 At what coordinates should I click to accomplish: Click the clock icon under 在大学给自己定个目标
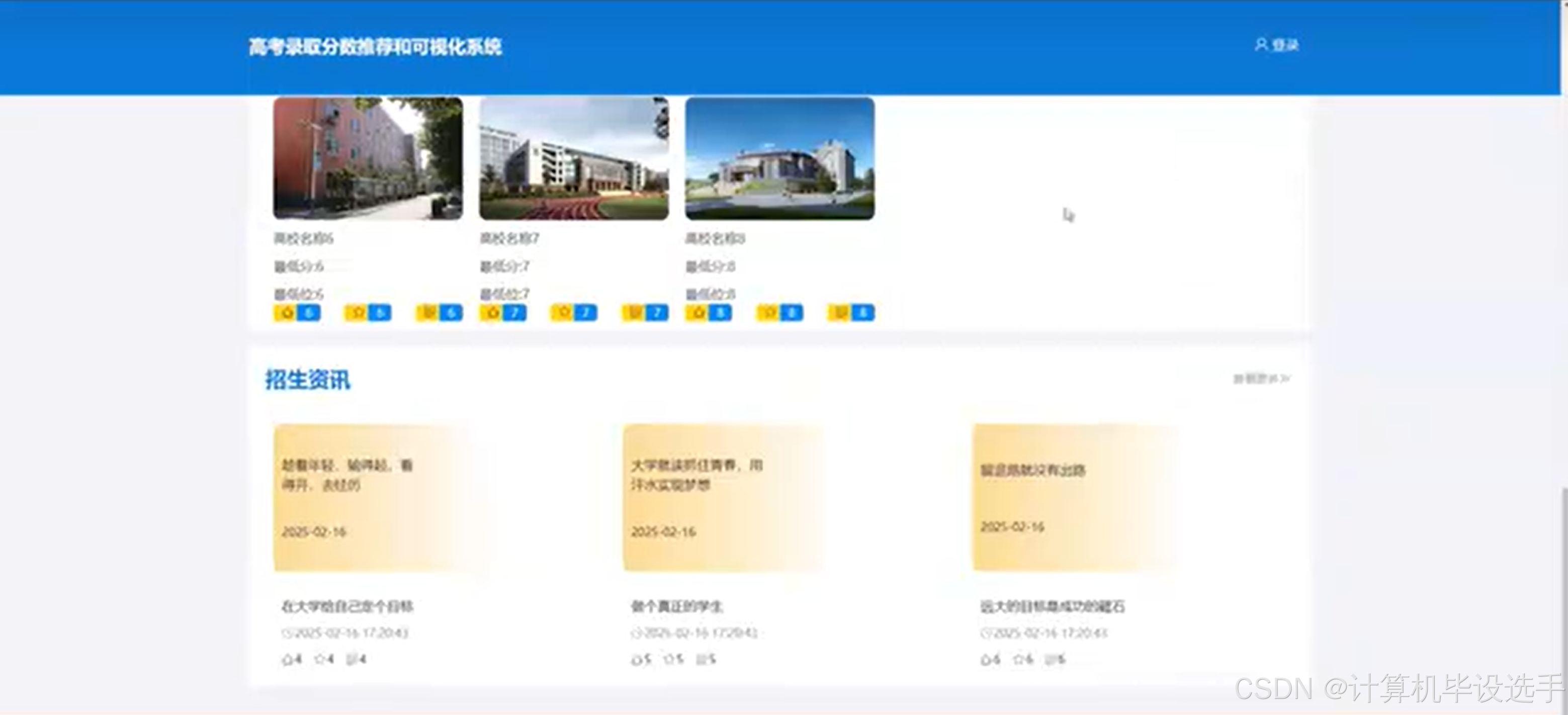point(286,633)
